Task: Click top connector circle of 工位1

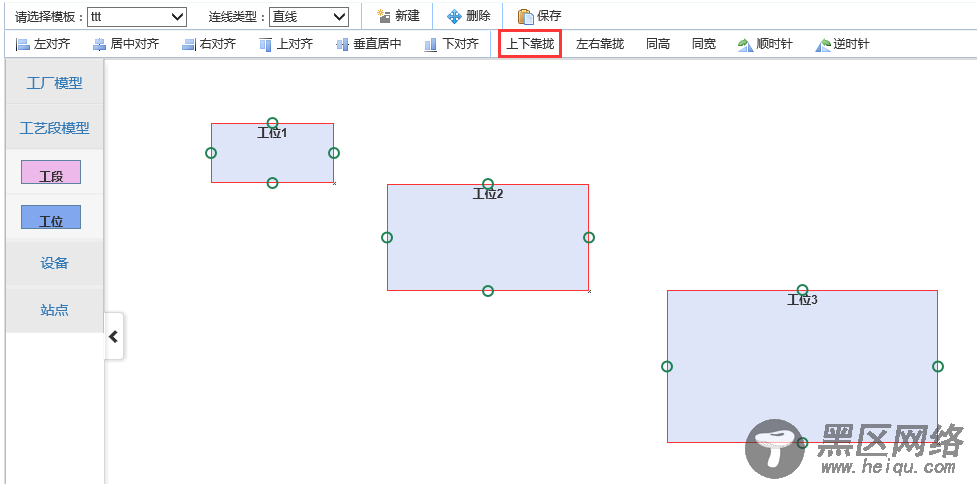Action: point(272,123)
